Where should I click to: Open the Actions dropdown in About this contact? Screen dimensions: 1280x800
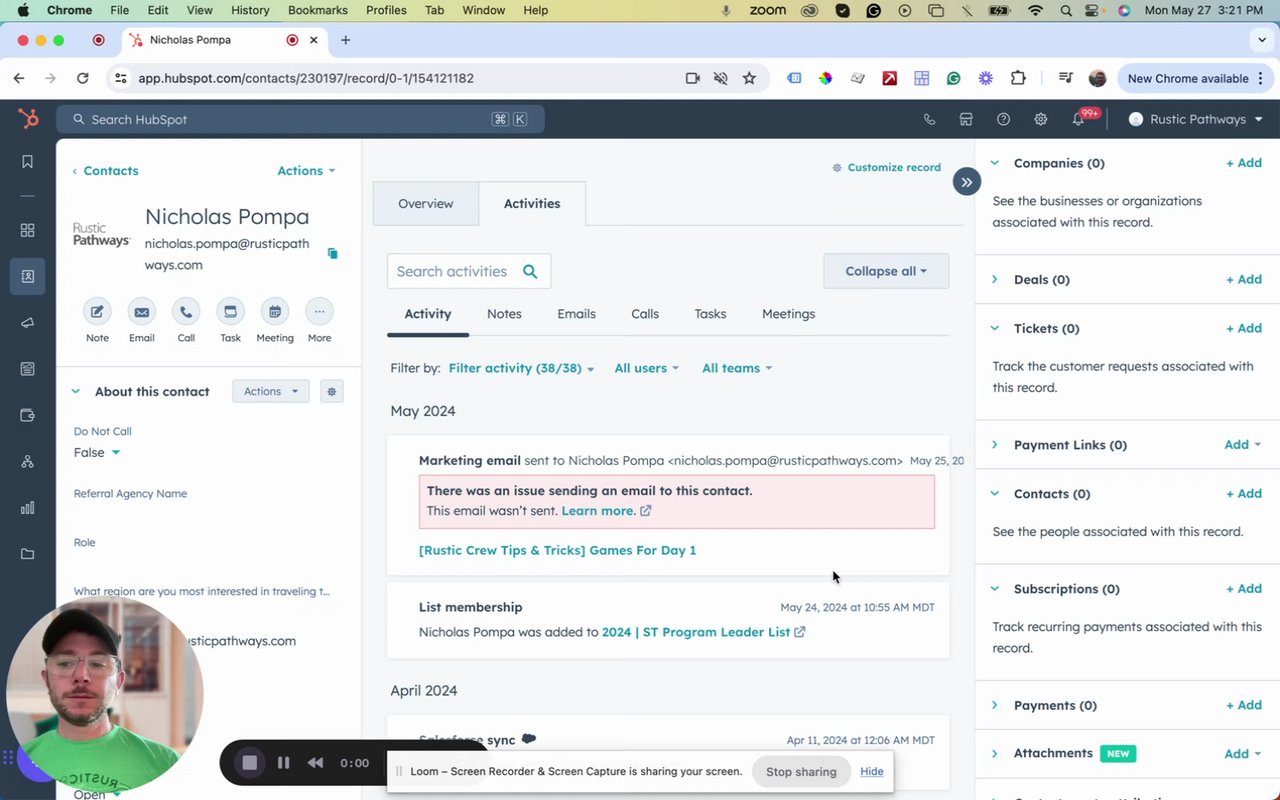point(271,391)
